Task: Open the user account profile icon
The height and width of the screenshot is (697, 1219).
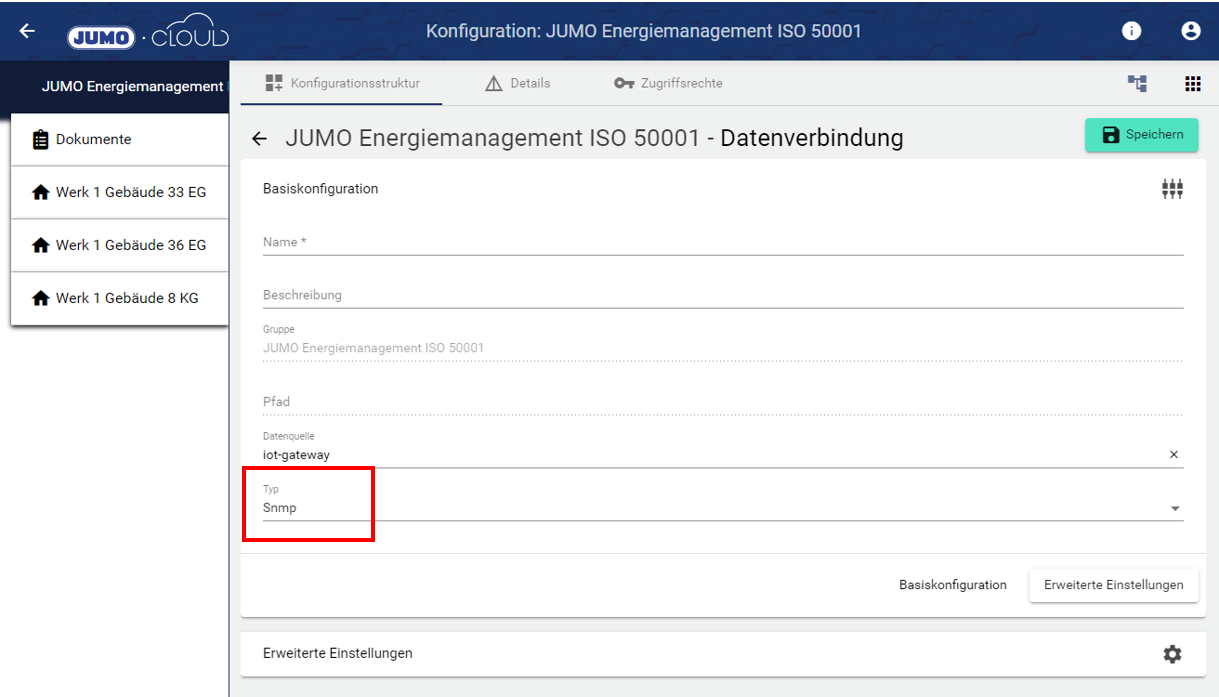Action: pyautogui.click(x=1190, y=31)
